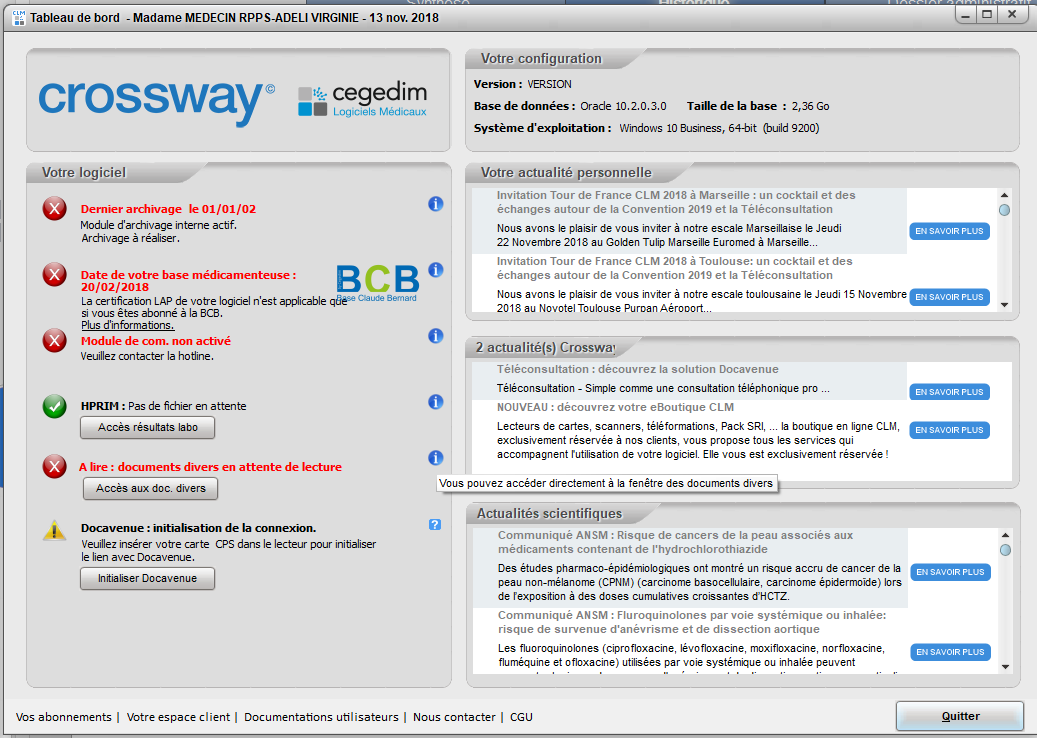Open the info icon for base médicamenteuse
The height and width of the screenshot is (738, 1037).
pos(435,270)
